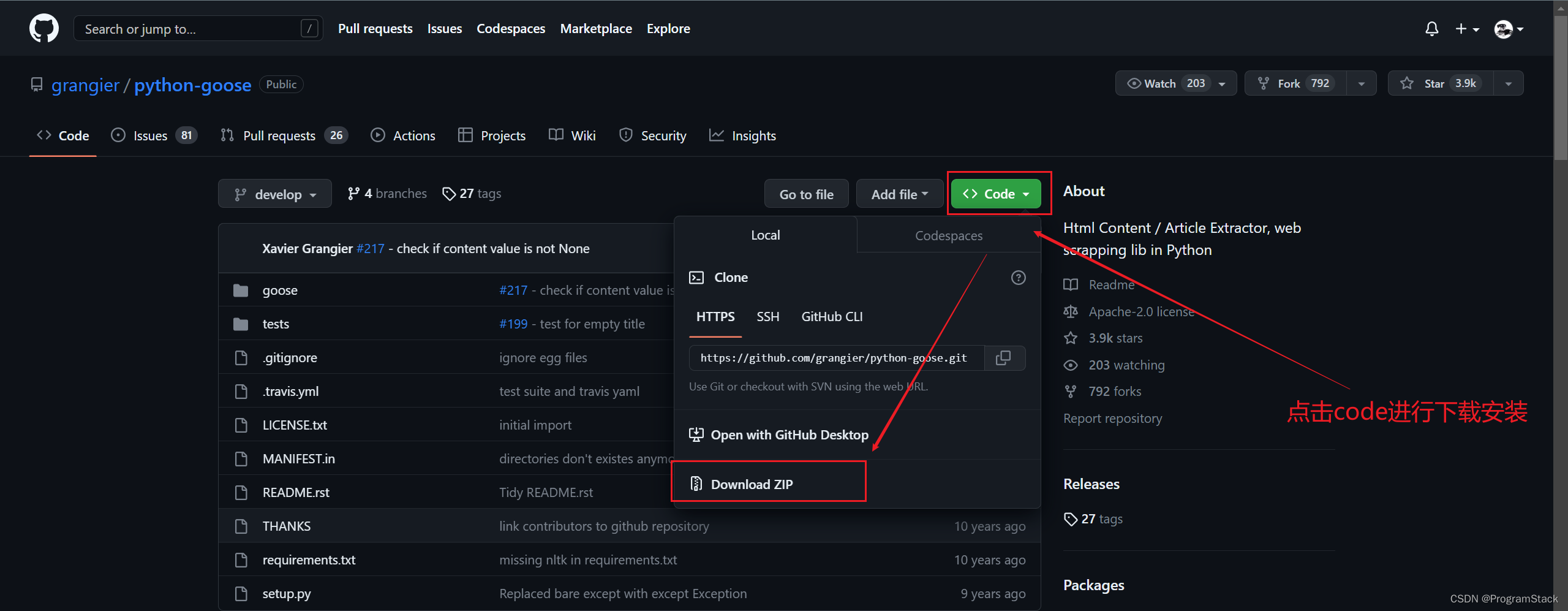
Task: Toggle the green Code dropdown button
Action: 996,194
